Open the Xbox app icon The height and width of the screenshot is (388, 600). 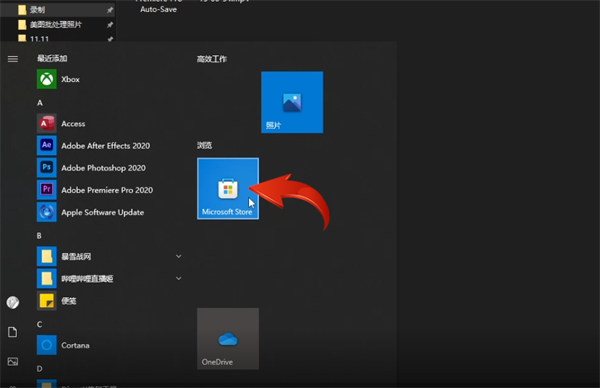click(47, 79)
